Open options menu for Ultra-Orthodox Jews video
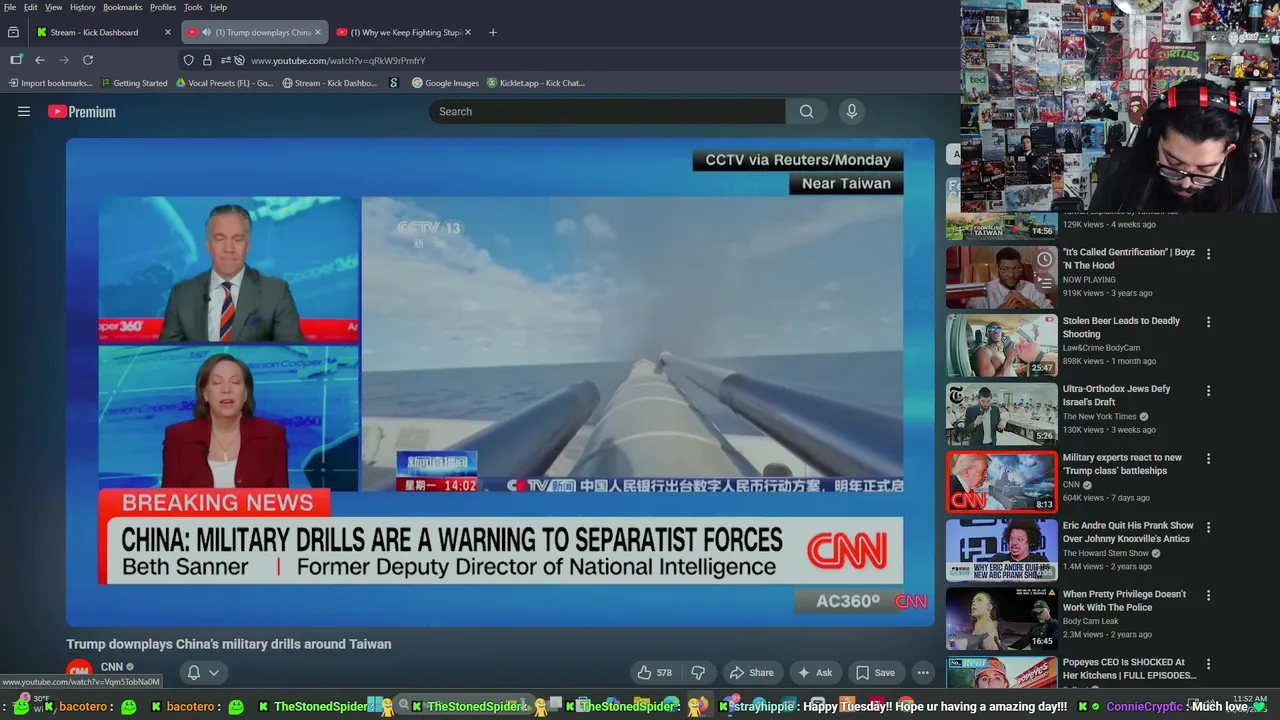Screen dimensions: 1280x720 (1208, 391)
